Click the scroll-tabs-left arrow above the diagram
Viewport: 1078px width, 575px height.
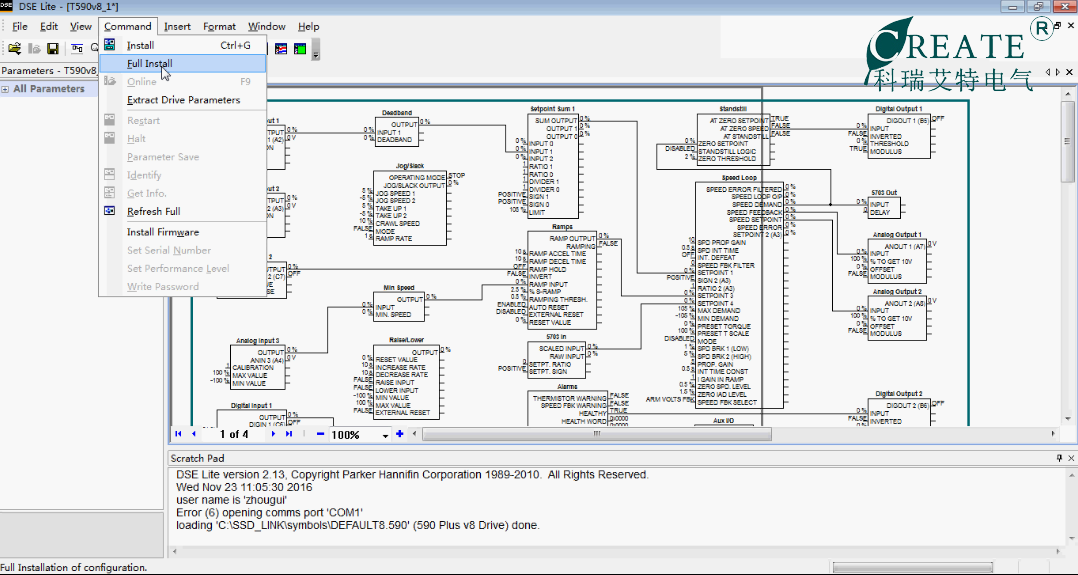1047,72
